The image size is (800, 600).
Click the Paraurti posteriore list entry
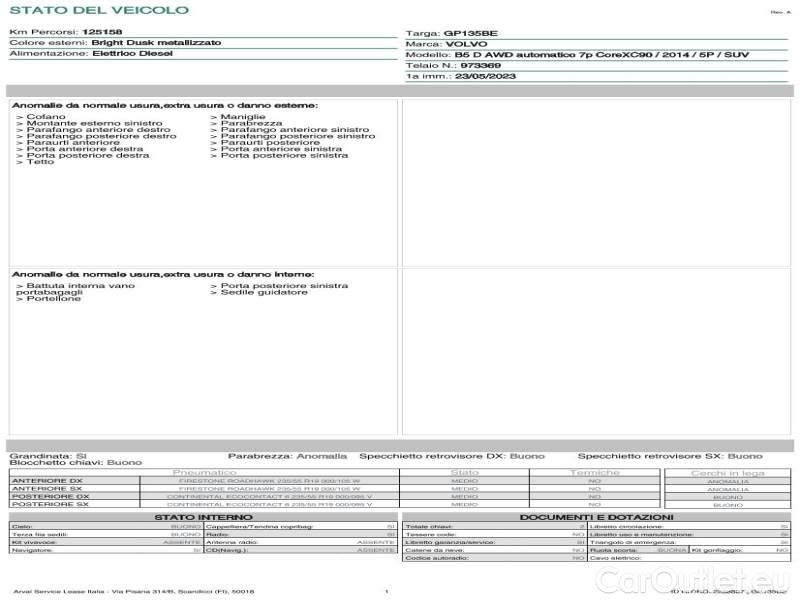pos(265,142)
